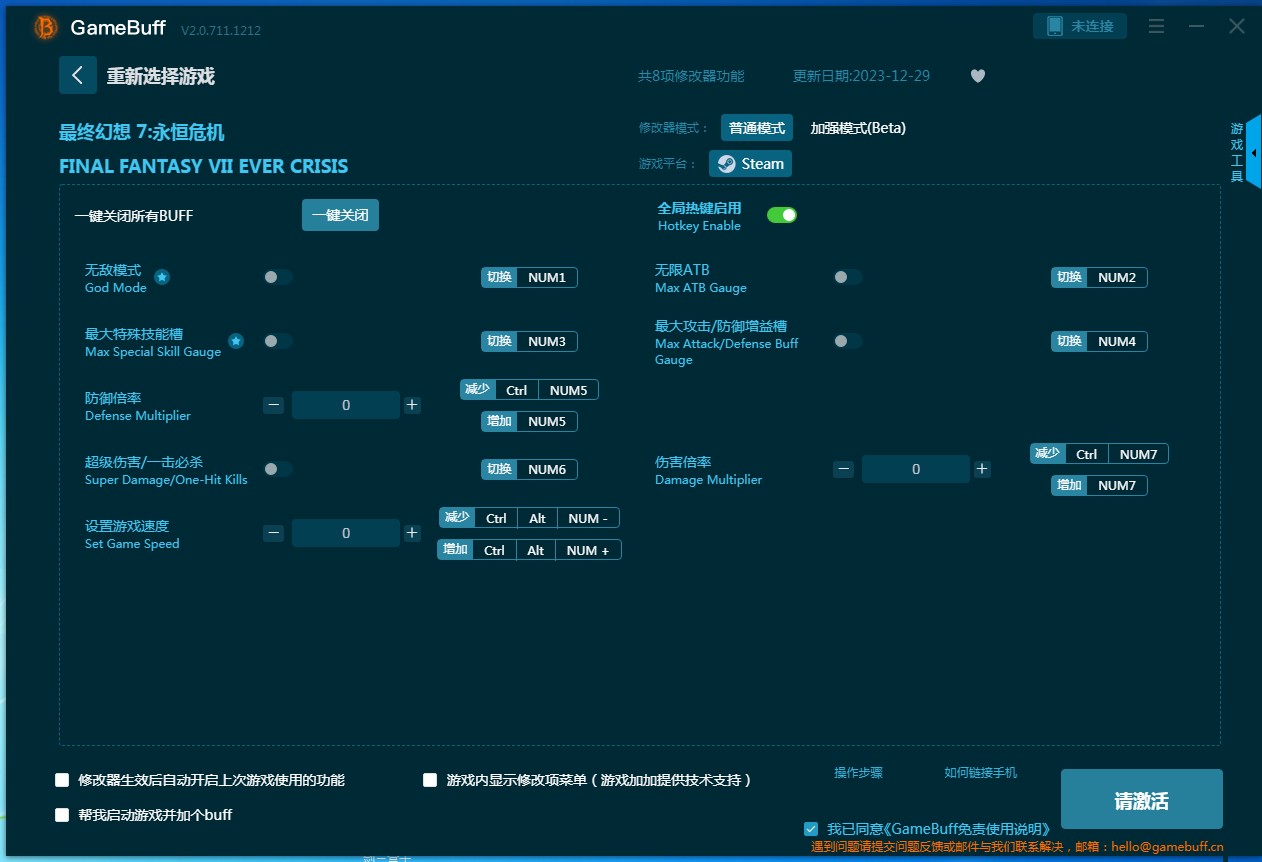The width and height of the screenshot is (1262, 862).
Task: Toggle God Mode switch on
Action: point(278,277)
